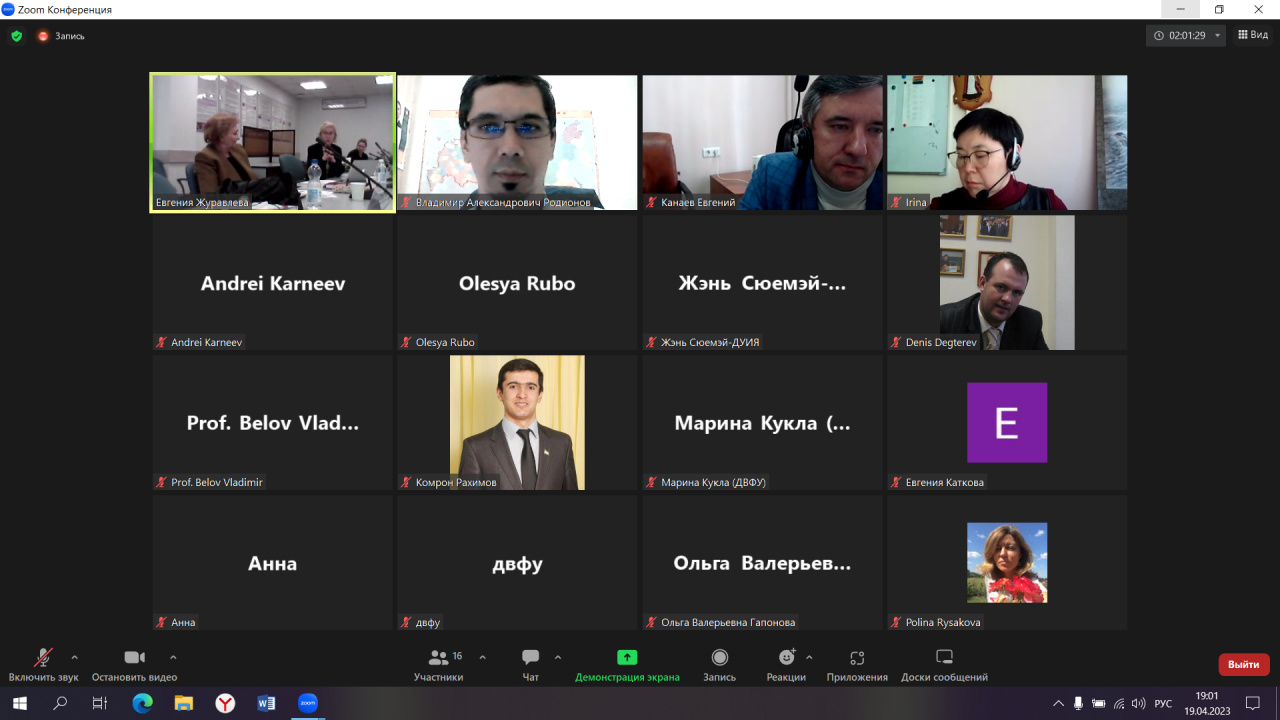Stop the video camera

[x=134, y=658]
